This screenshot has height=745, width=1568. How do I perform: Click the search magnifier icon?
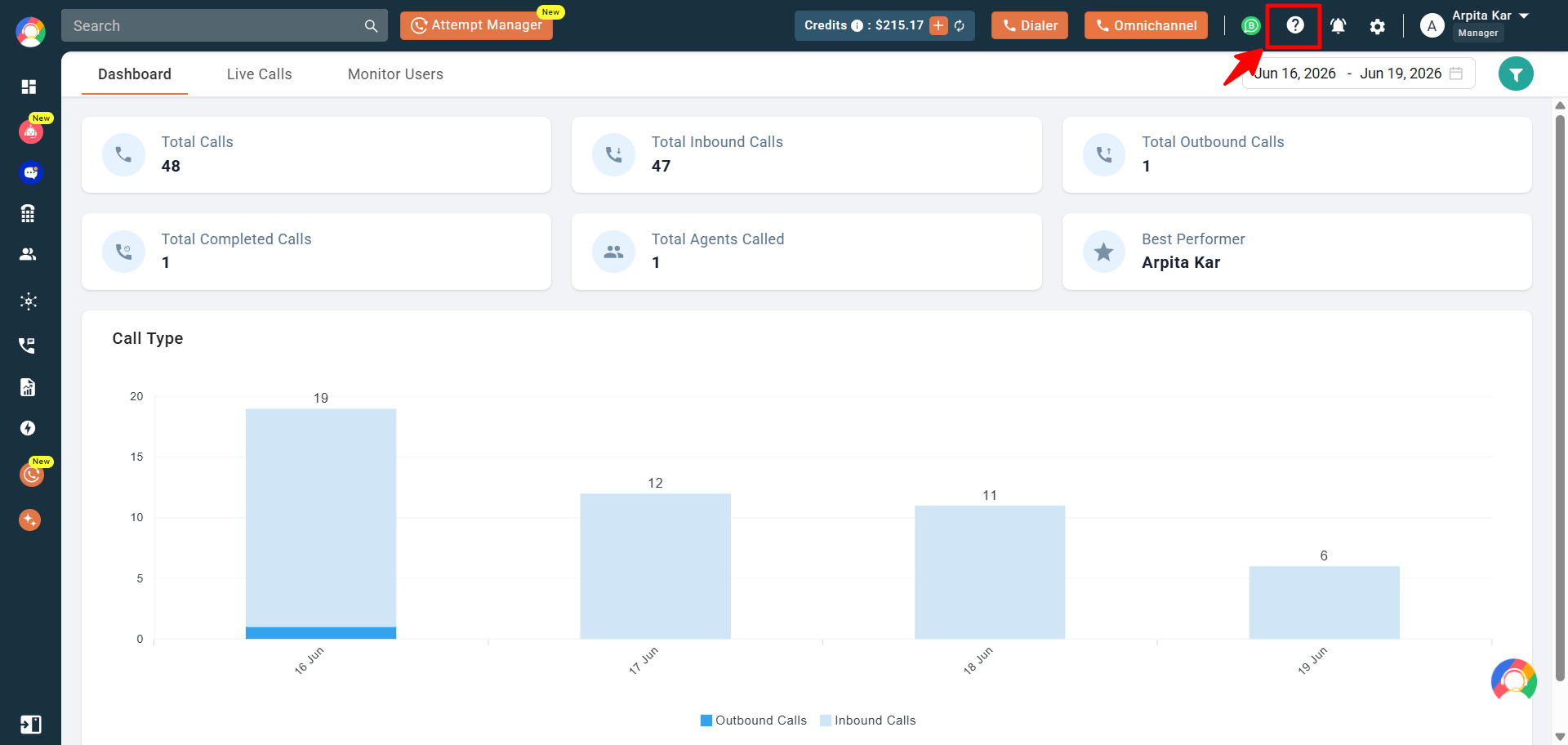coord(371,26)
